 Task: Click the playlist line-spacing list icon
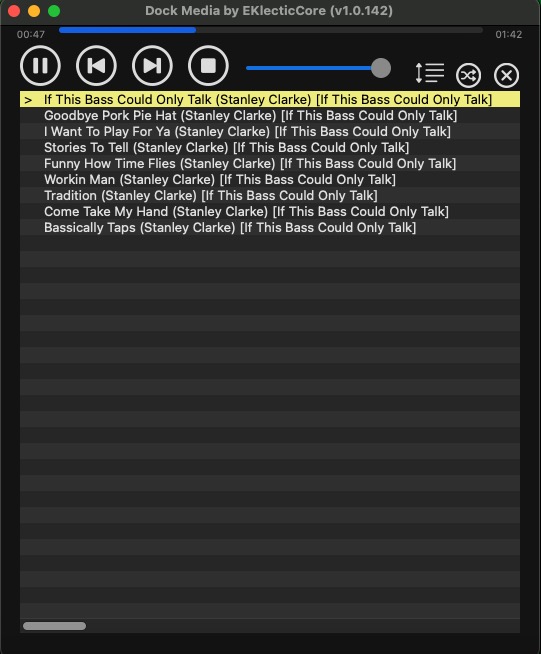pos(430,73)
